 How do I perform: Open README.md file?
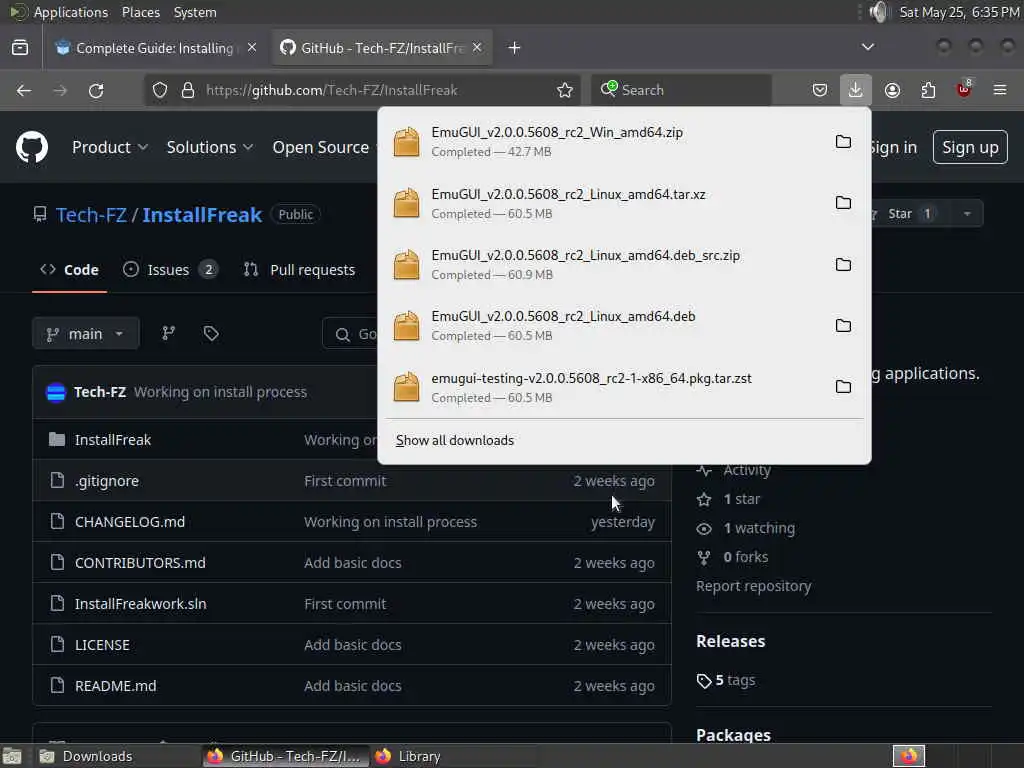(116, 686)
